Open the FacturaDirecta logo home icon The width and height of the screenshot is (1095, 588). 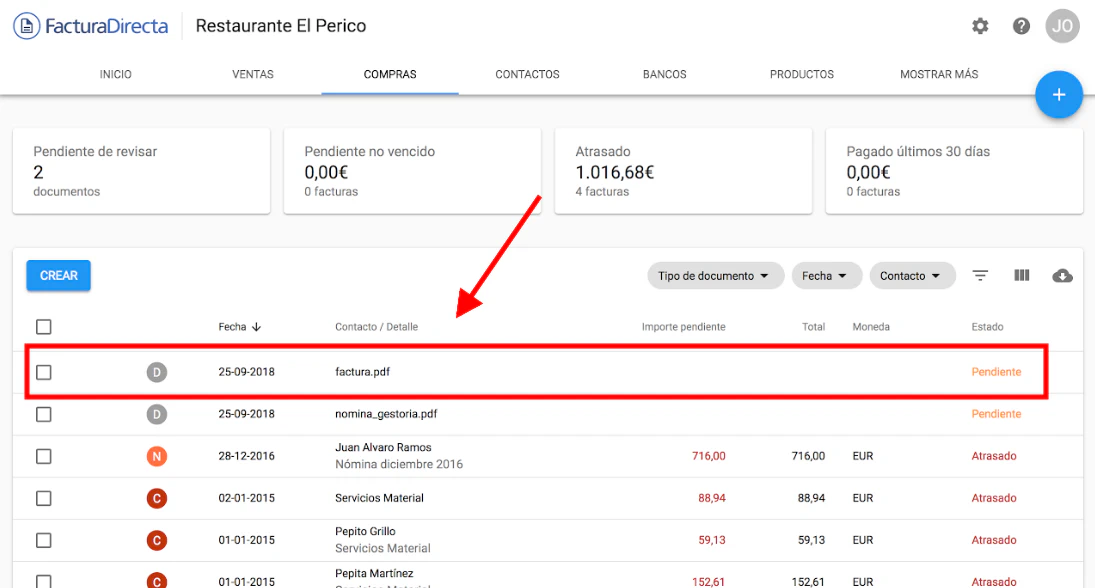pyautogui.click(x=25, y=26)
